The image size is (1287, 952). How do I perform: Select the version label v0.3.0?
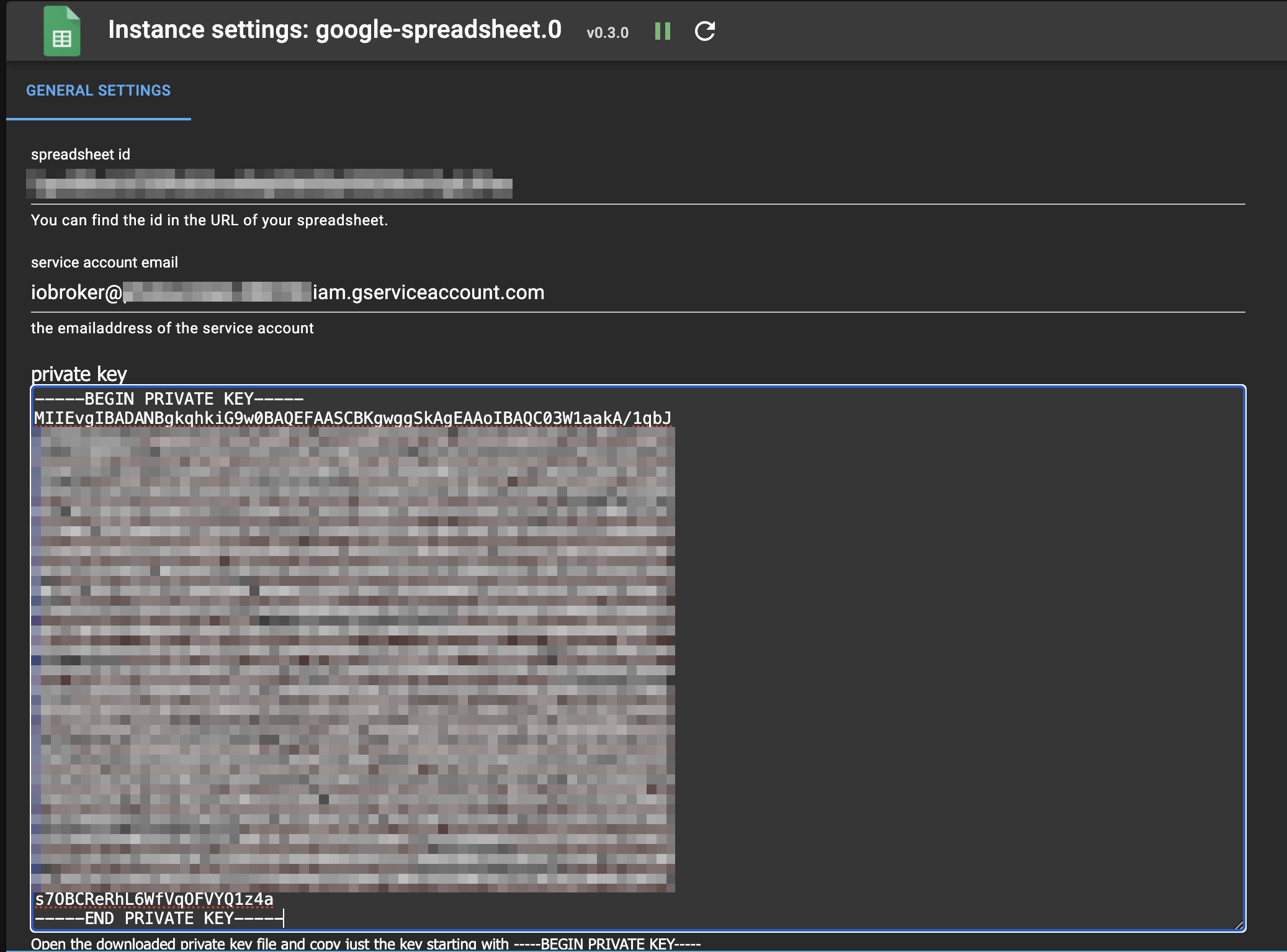coord(608,32)
